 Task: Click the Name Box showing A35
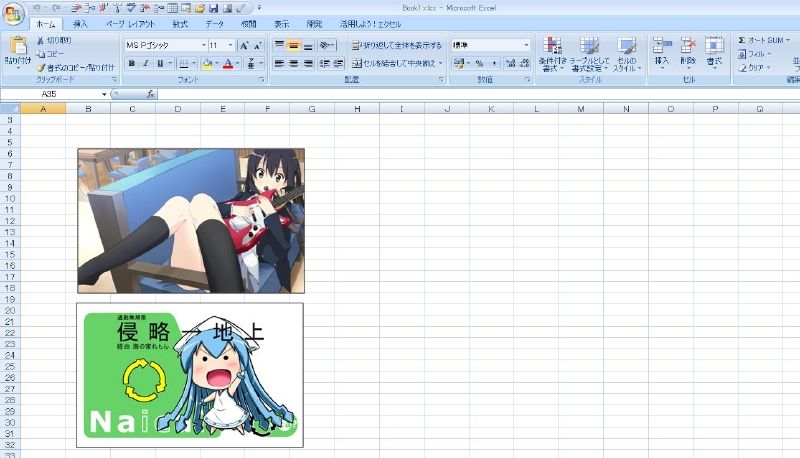tap(54, 94)
